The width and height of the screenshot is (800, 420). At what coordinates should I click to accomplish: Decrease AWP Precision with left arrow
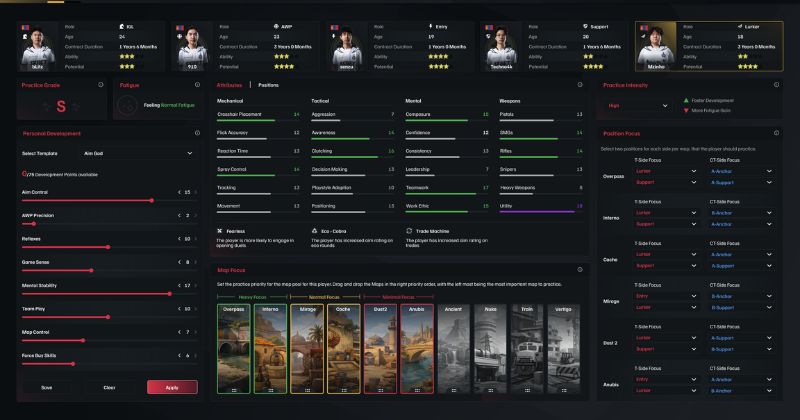179,215
